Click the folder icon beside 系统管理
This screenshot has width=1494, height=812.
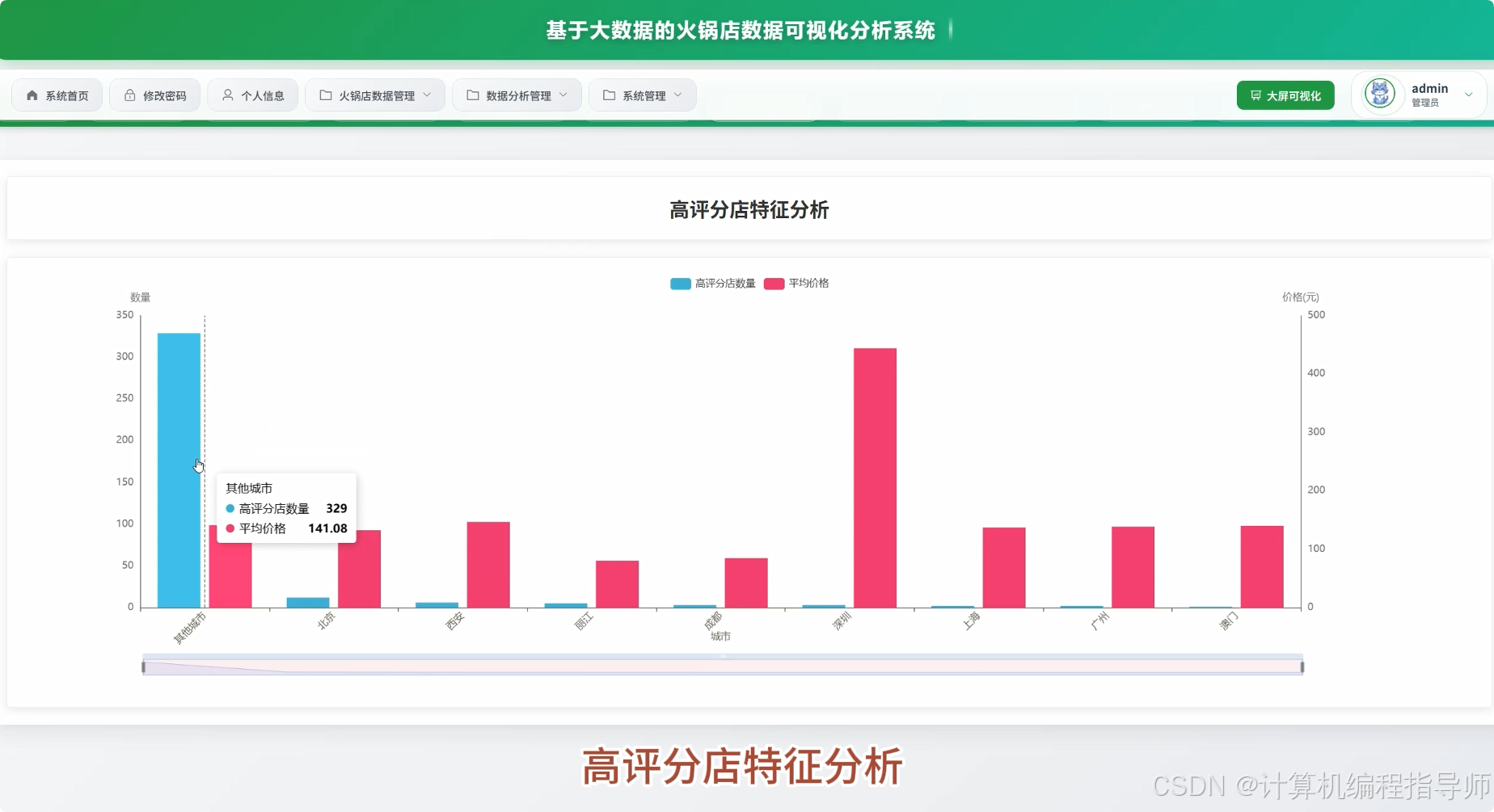coord(610,95)
